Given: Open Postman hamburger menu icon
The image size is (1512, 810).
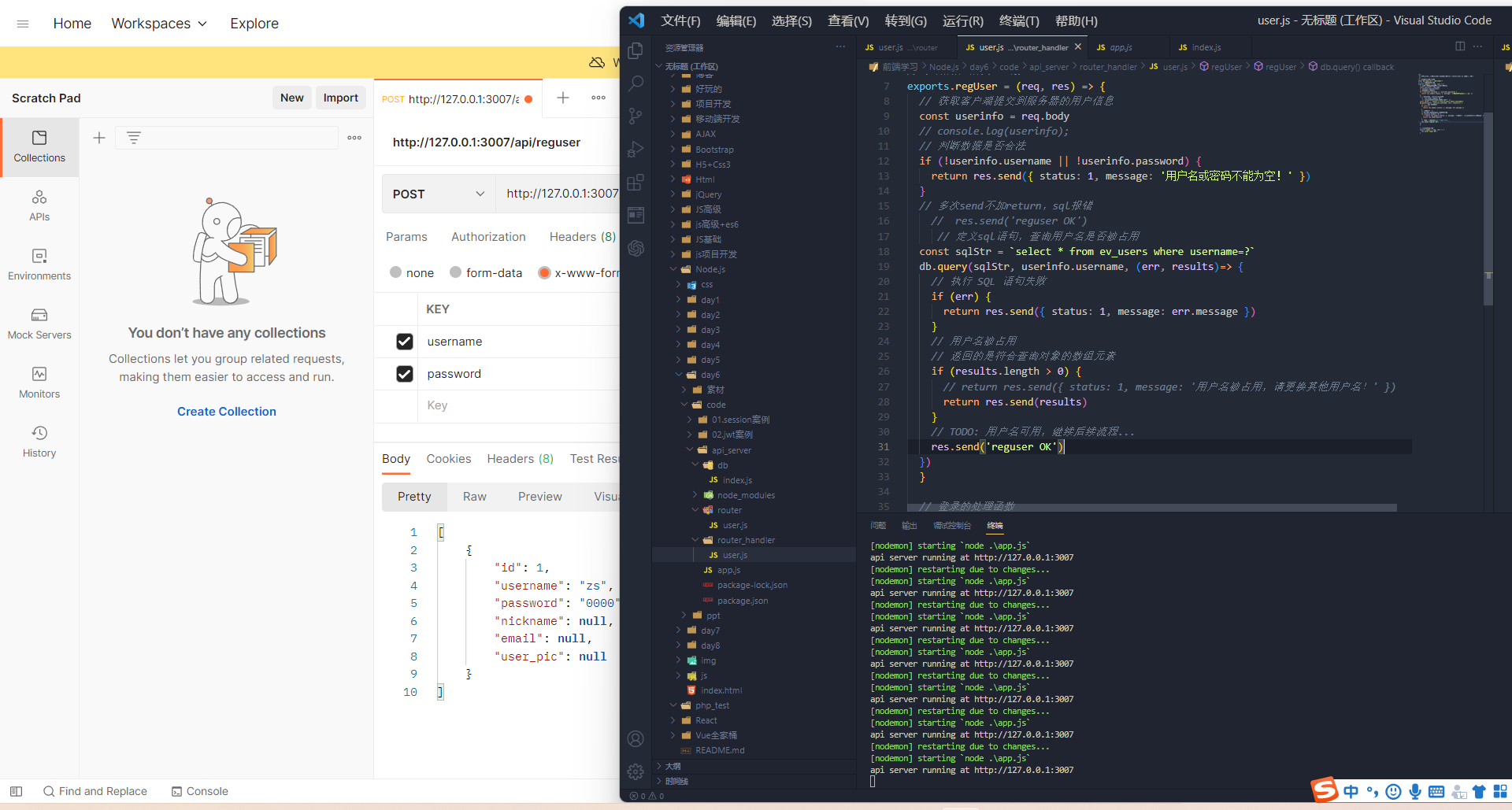Looking at the screenshot, I should pos(23,24).
